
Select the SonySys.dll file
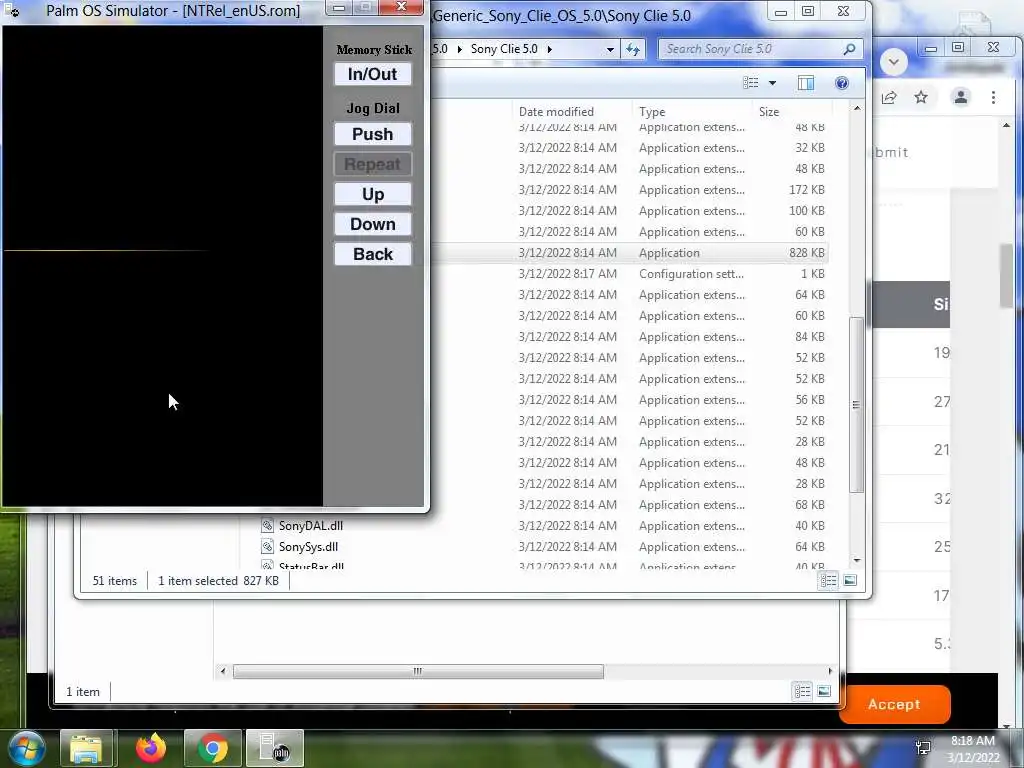(308, 547)
